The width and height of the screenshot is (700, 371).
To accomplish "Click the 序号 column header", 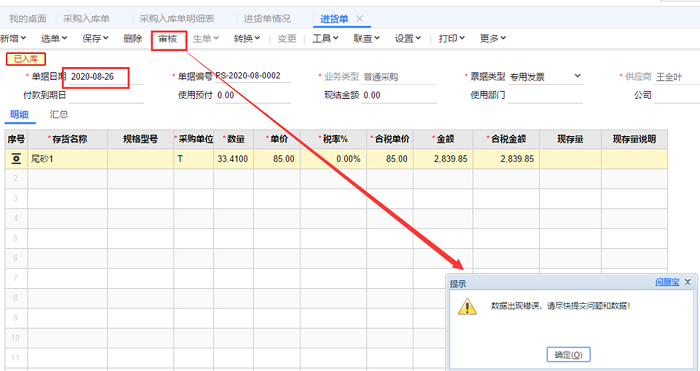I will [16, 139].
